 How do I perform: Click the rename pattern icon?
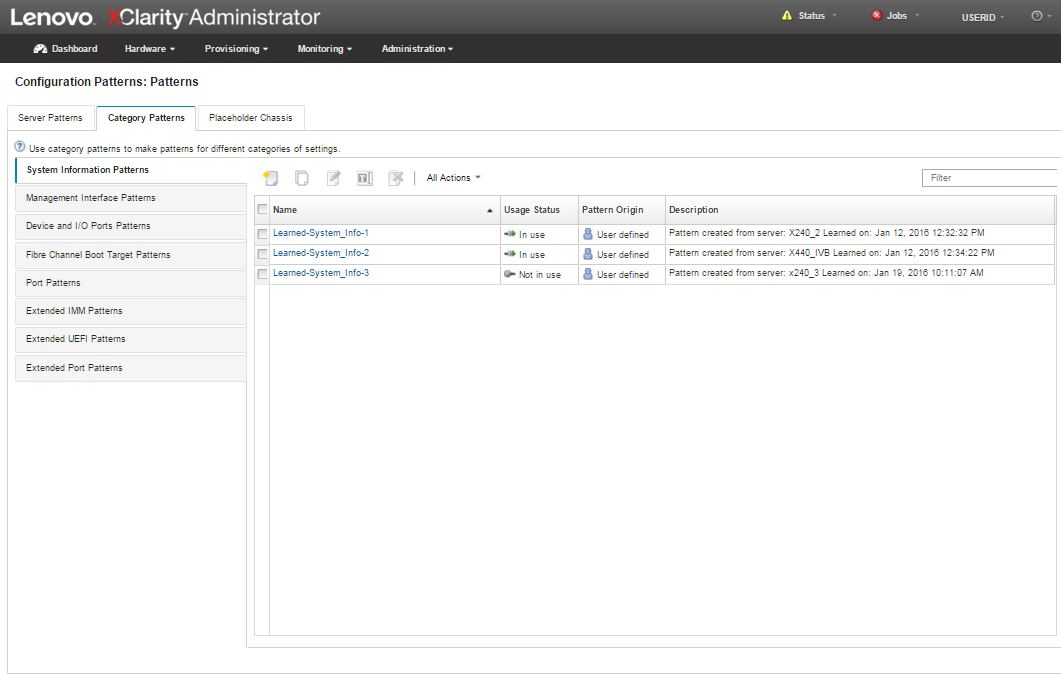pos(365,178)
